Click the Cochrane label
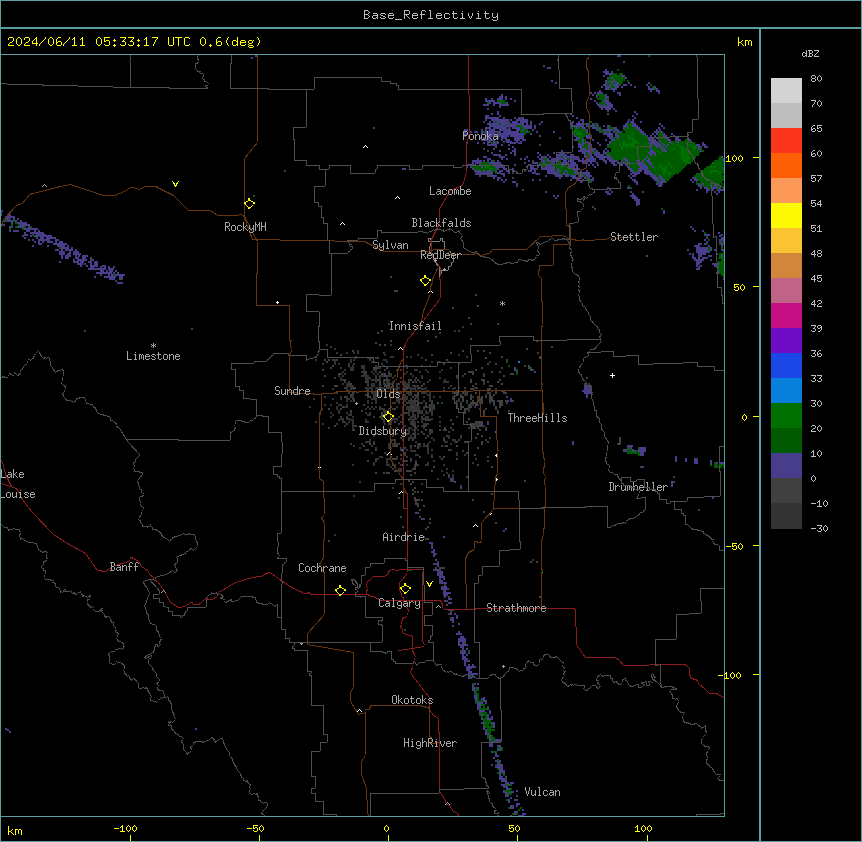This screenshot has width=862, height=842. pos(322,568)
